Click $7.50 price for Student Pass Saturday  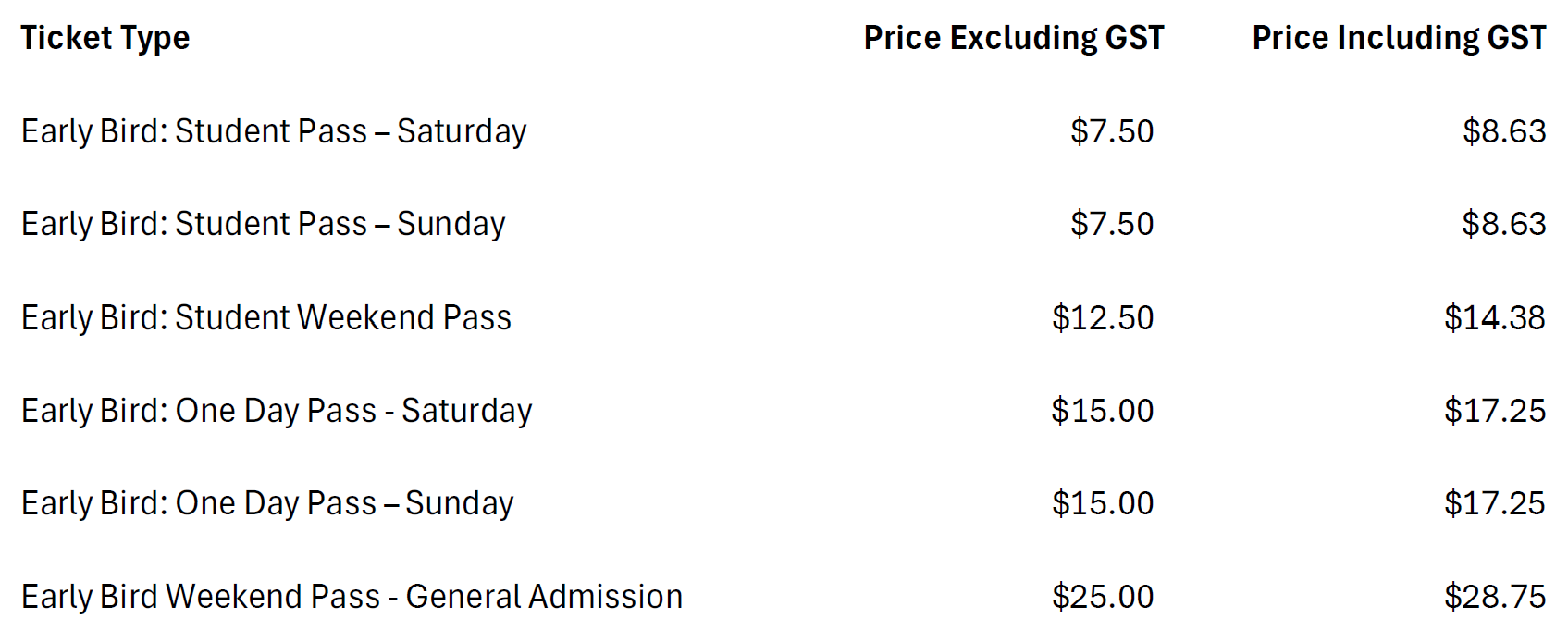(1112, 131)
